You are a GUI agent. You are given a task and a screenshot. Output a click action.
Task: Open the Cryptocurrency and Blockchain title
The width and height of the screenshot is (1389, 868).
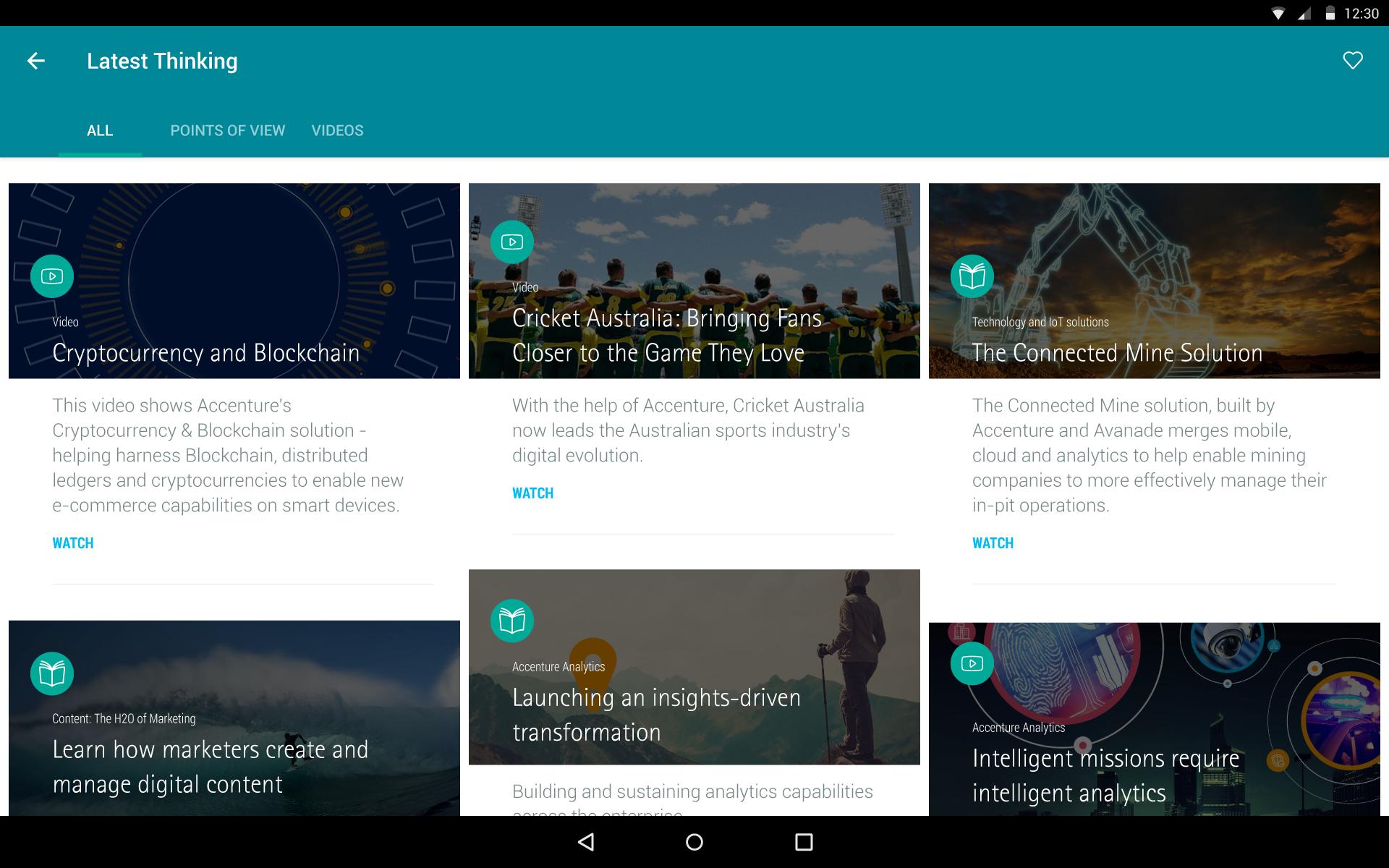(x=206, y=353)
